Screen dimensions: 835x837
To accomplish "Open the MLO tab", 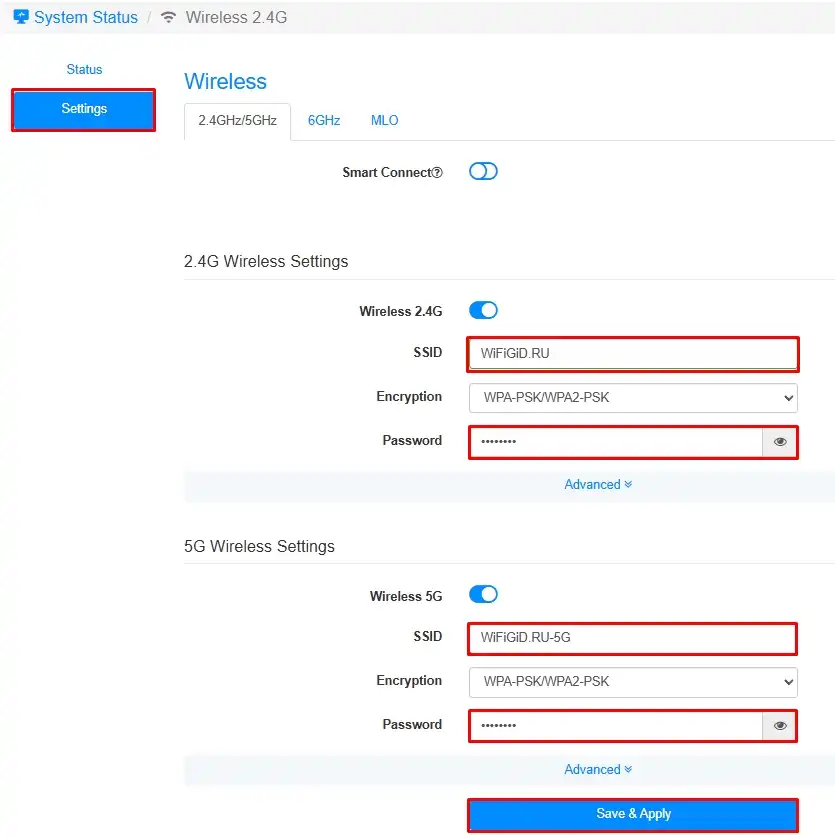I will (384, 120).
